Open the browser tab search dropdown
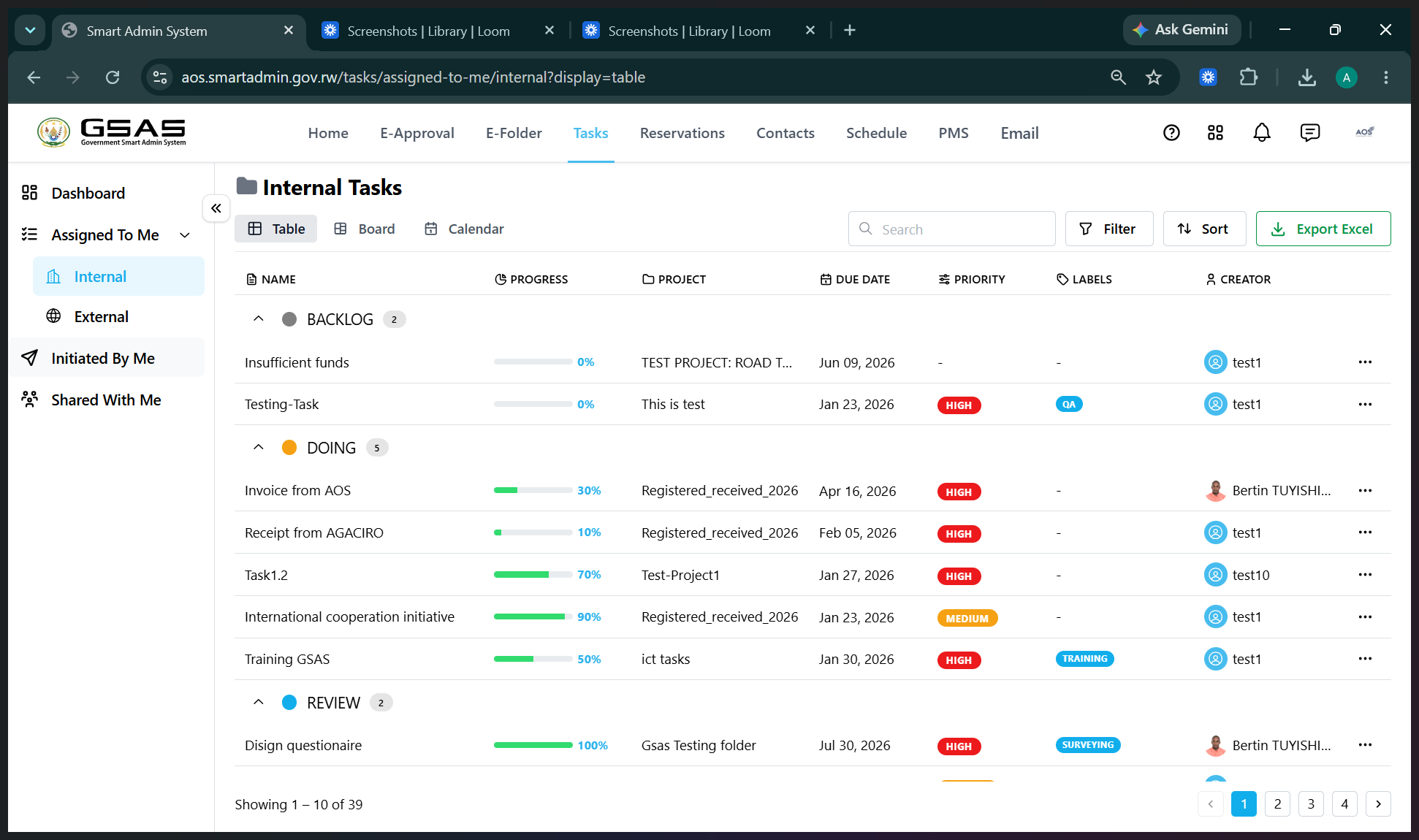The width and height of the screenshot is (1419, 840). (30, 30)
